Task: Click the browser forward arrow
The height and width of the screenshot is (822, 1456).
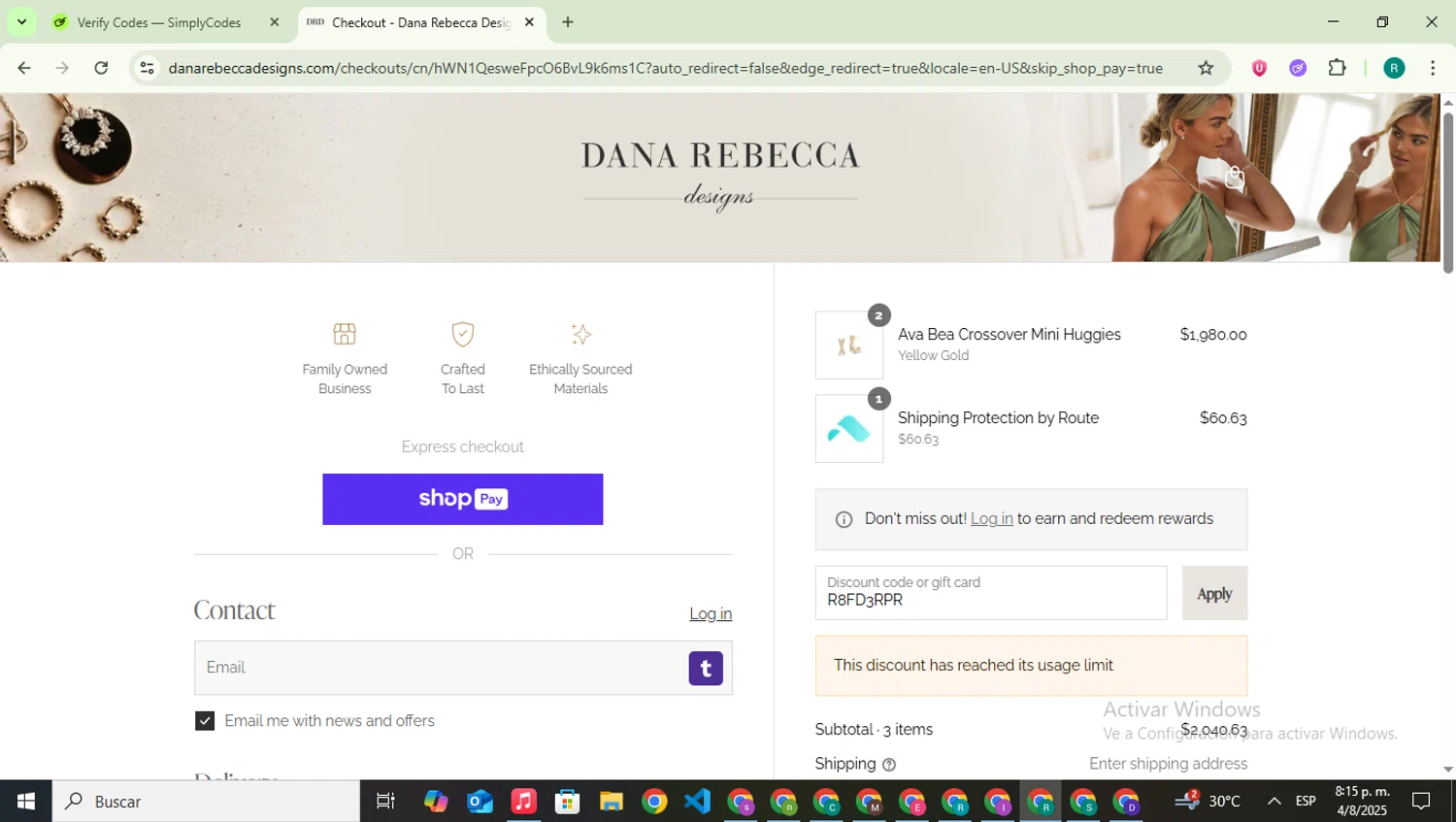Action: coord(62,68)
